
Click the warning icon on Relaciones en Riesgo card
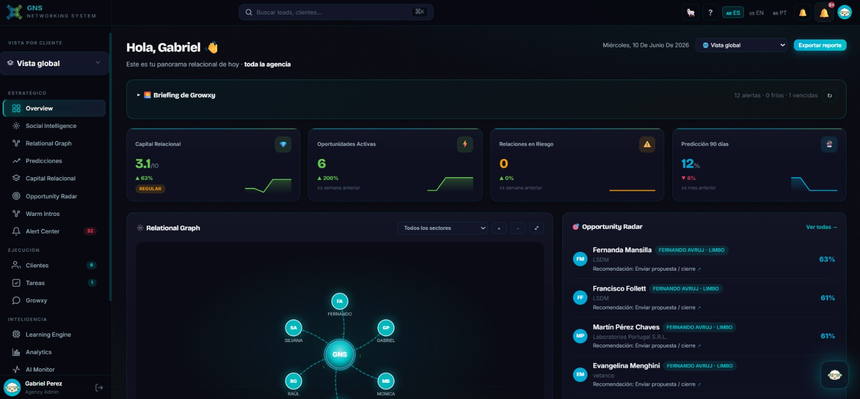click(x=647, y=144)
